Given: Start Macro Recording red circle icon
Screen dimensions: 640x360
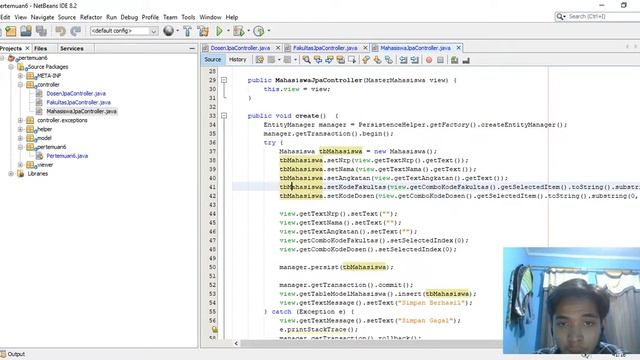Looking at the screenshot, I should 429,60.
